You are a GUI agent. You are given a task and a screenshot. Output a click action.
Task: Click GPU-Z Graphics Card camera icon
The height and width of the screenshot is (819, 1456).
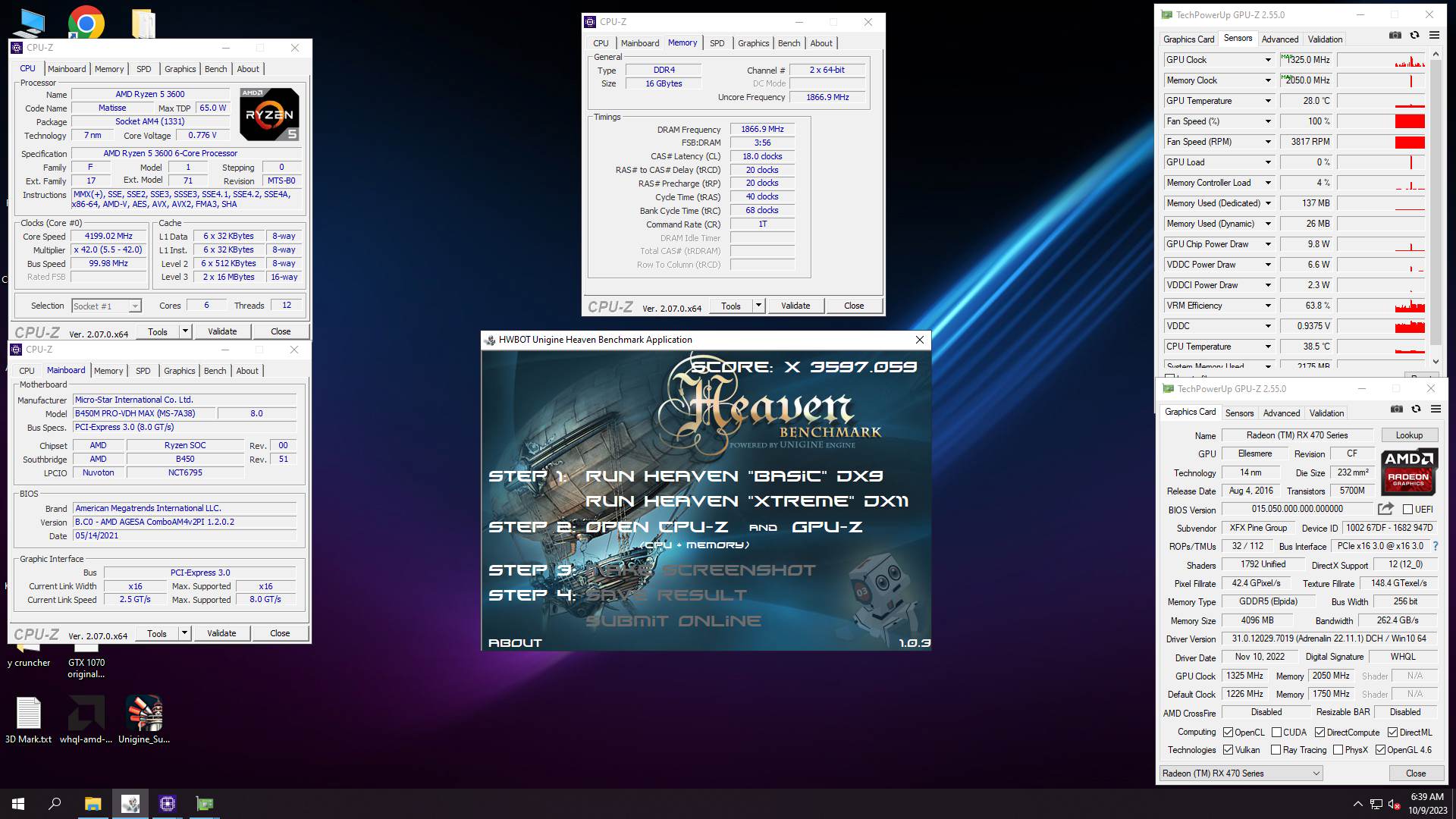1396,409
